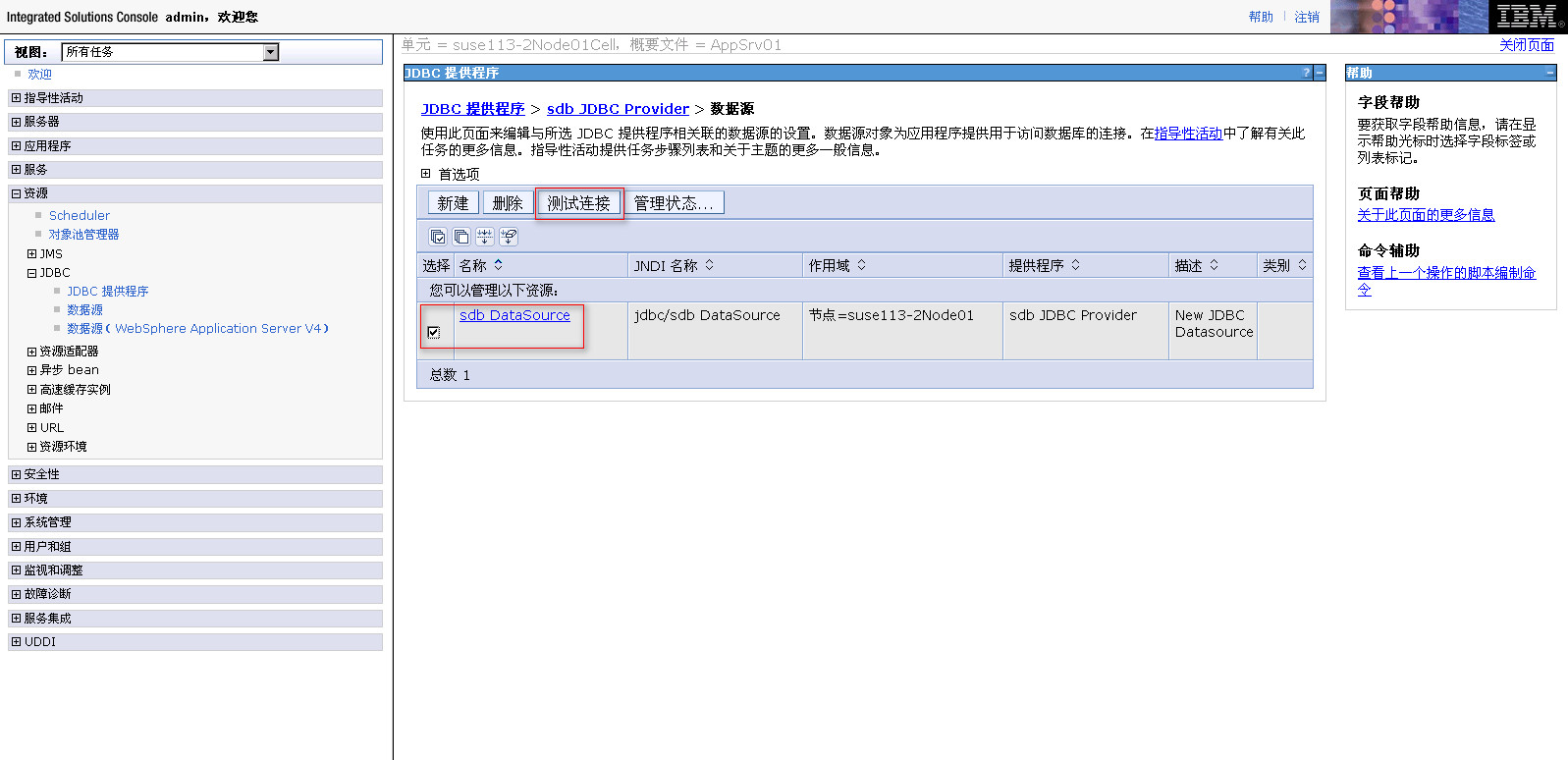The width and height of the screenshot is (1568, 760).
Task: Expand 用户和组 navigation group
Action: (16, 547)
